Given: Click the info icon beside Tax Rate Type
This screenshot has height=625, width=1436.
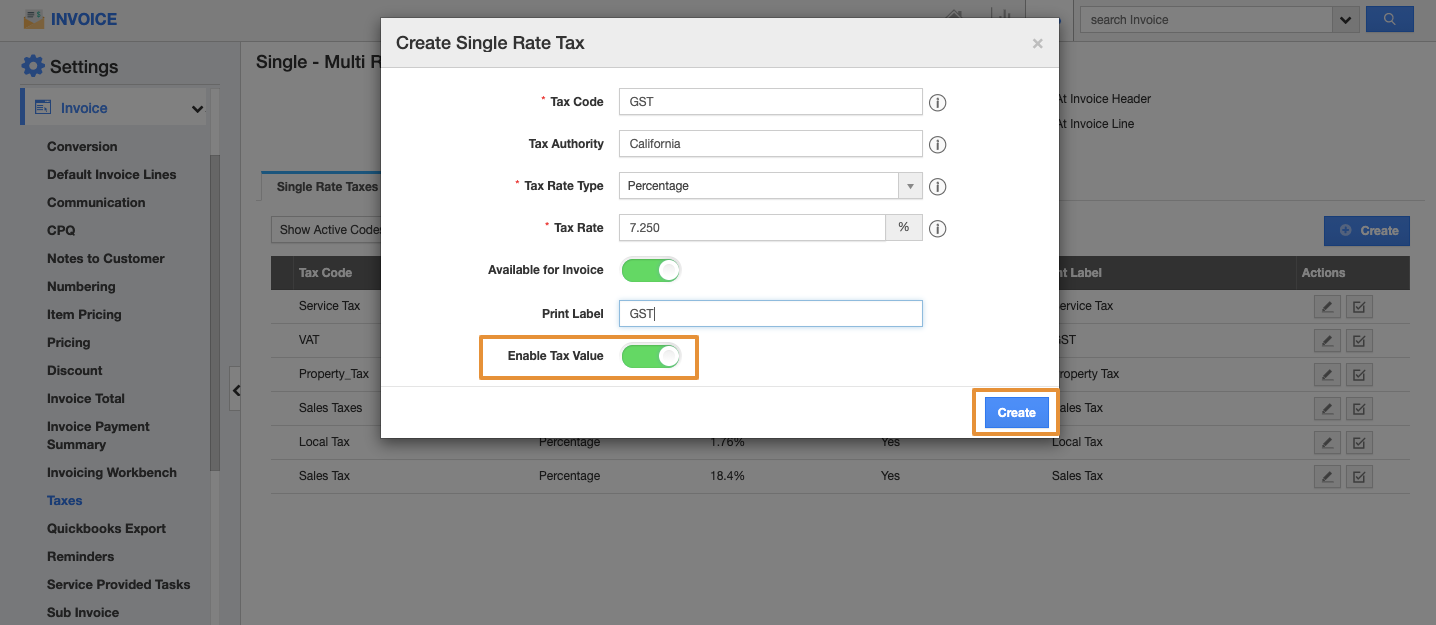Looking at the screenshot, I should [x=937, y=187].
